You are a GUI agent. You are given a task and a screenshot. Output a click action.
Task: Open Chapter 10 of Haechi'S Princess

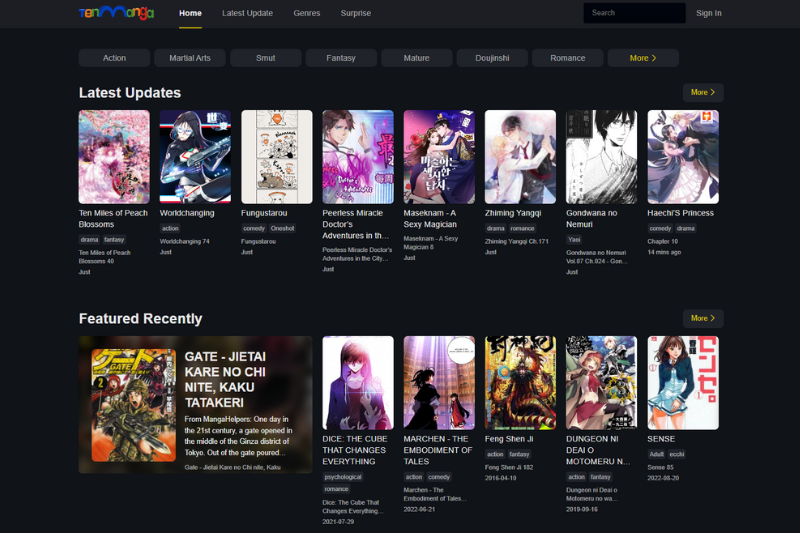[663, 241]
